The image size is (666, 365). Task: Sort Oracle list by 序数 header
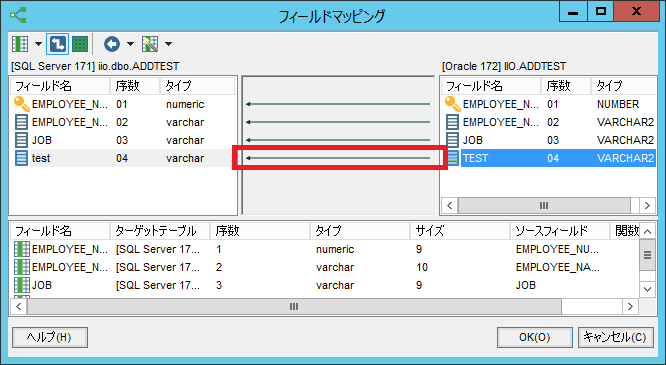[566, 86]
